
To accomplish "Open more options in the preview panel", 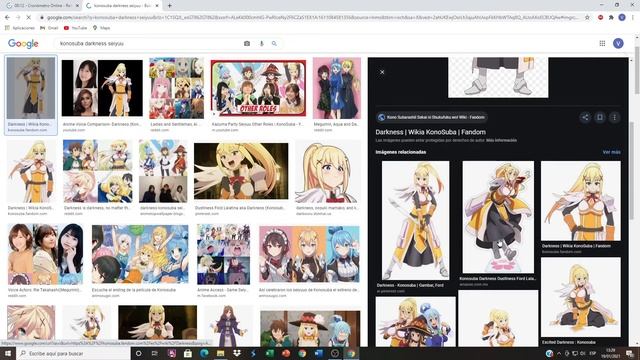I will click(614, 117).
